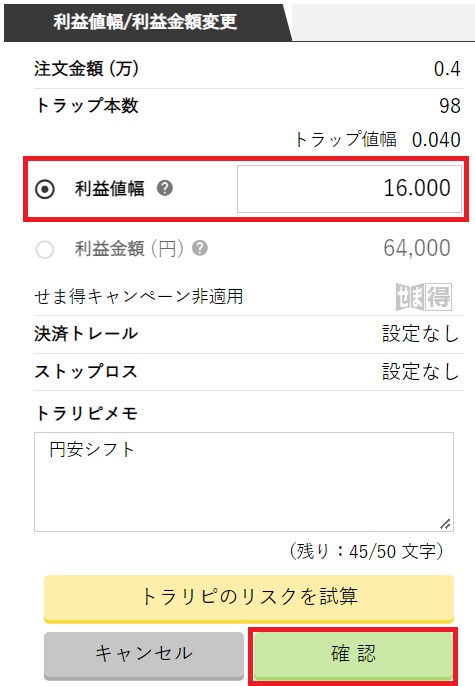Click the 利益値幅/利益金額変更 tab header
Viewport: 475px width, 686px height.
click(146, 22)
